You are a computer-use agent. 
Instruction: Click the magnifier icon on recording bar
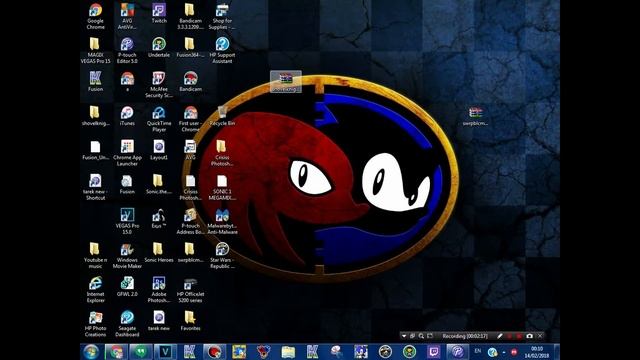point(421,336)
